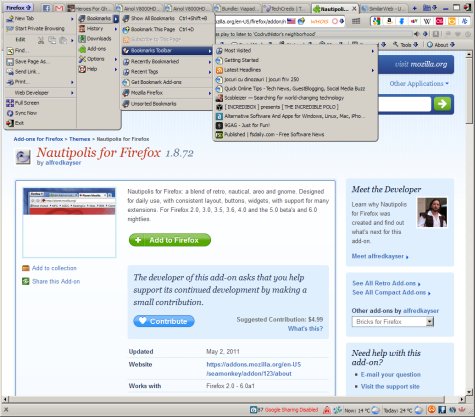
Task: Click the Google search engine icon in toolbar
Action: [x=377, y=21]
